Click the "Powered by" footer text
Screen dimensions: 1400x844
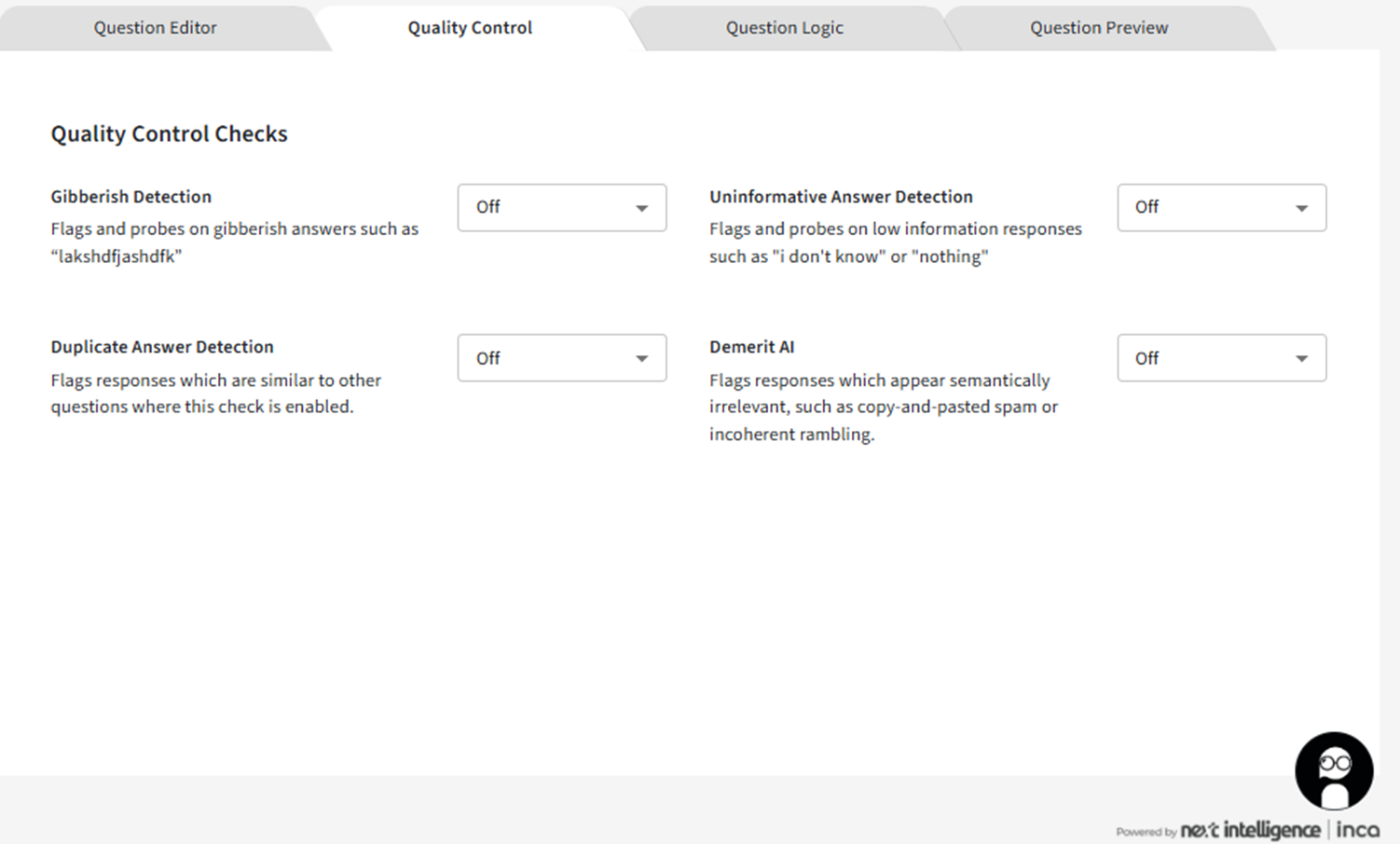pyautogui.click(x=1146, y=832)
